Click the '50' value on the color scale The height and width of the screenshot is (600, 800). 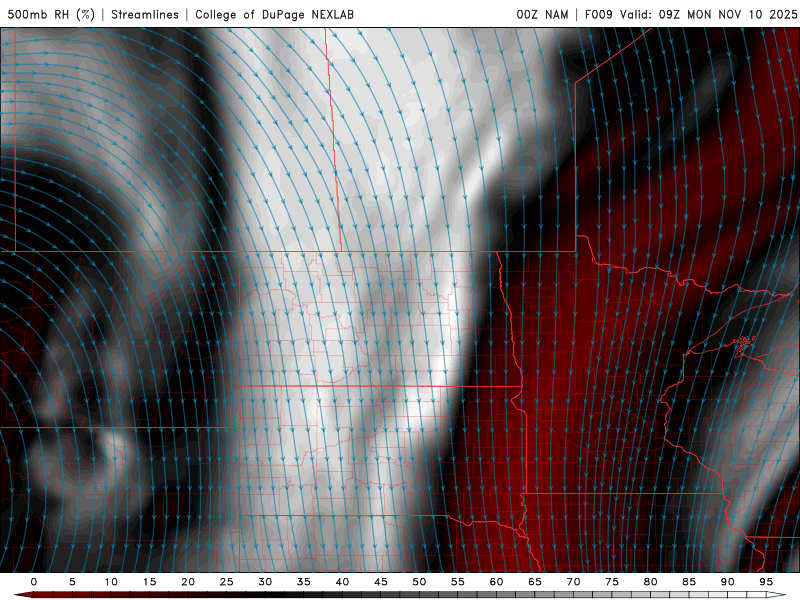coord(419,582)
